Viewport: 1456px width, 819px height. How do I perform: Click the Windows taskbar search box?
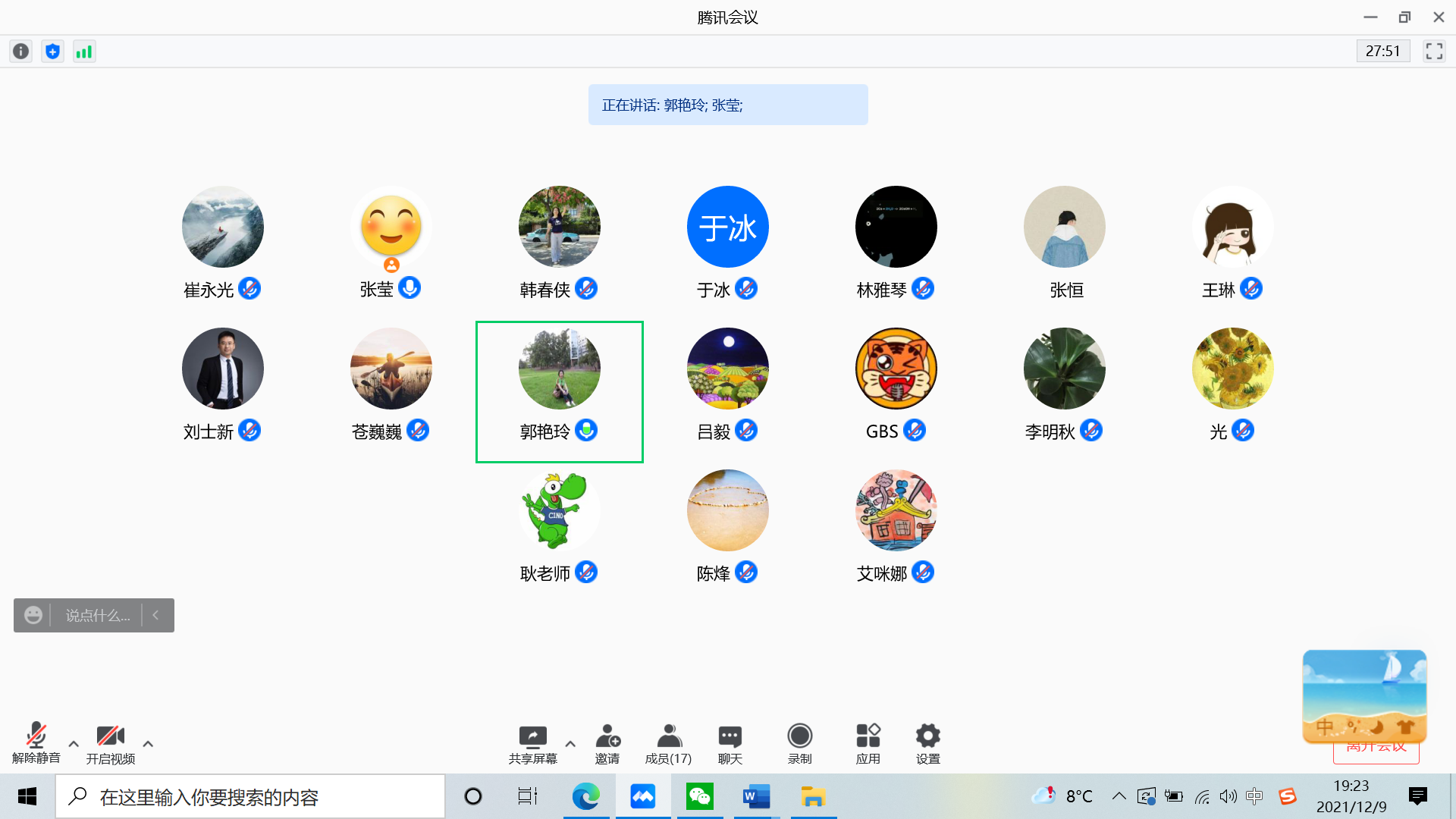coord(250,796)
